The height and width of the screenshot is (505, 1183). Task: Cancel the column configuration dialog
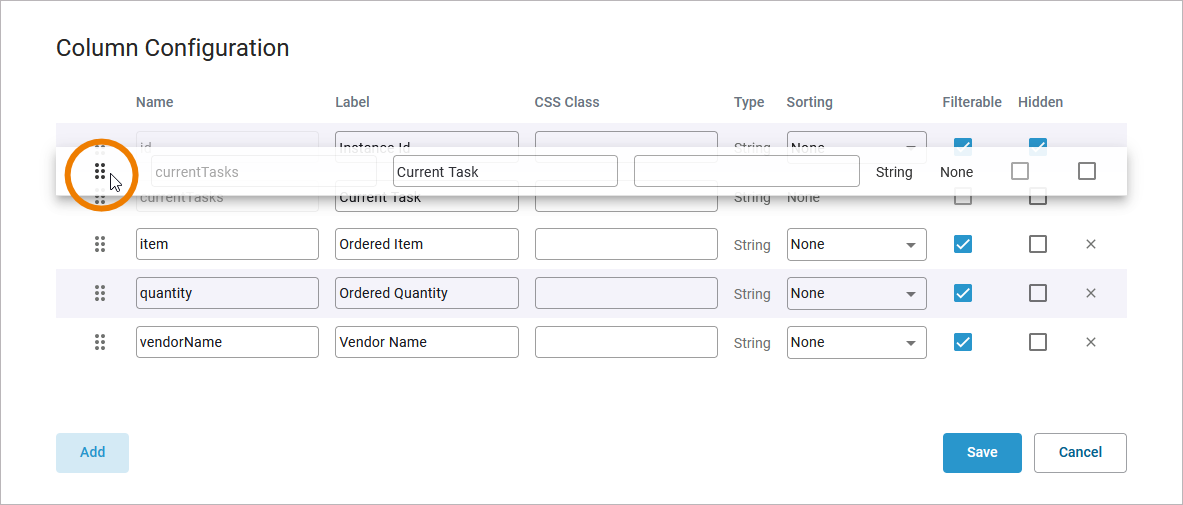[1080, 452]
